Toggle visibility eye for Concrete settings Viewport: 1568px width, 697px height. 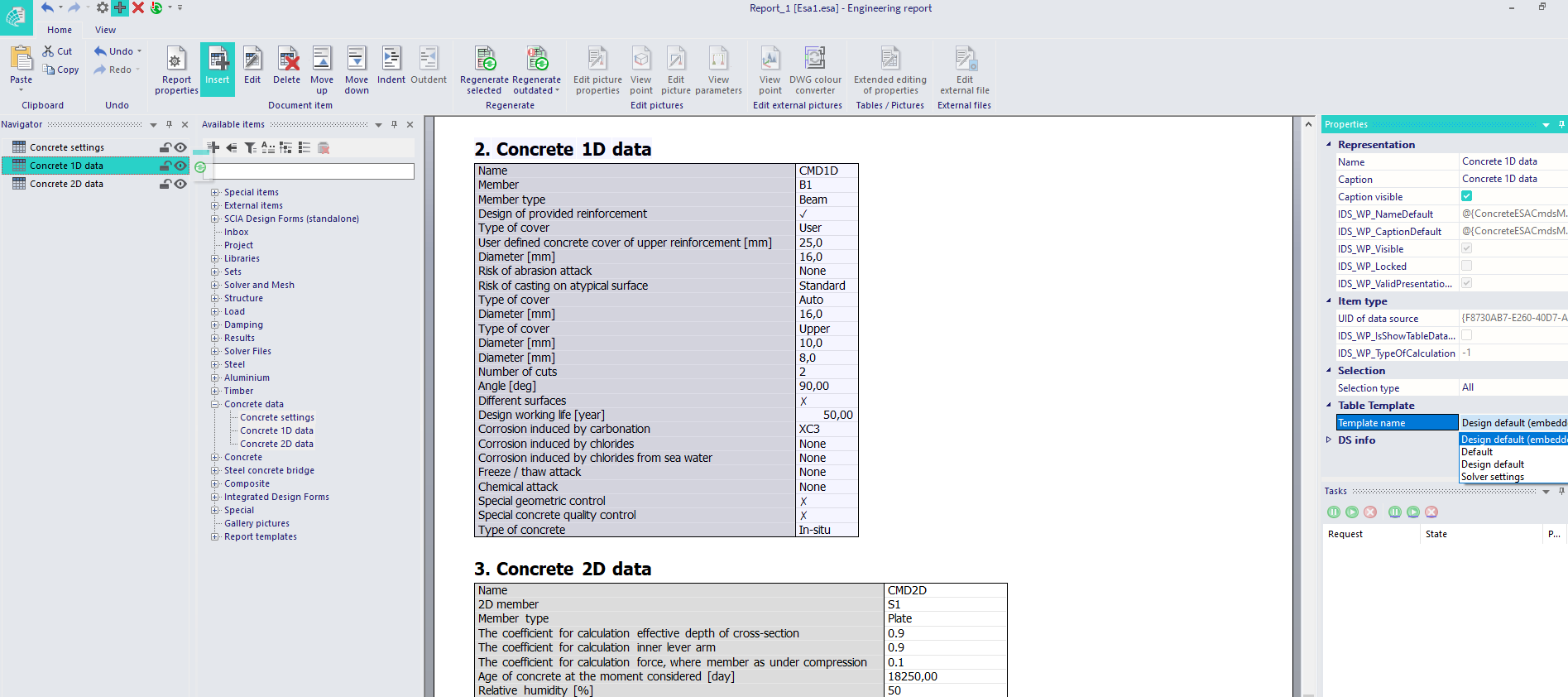180,147
